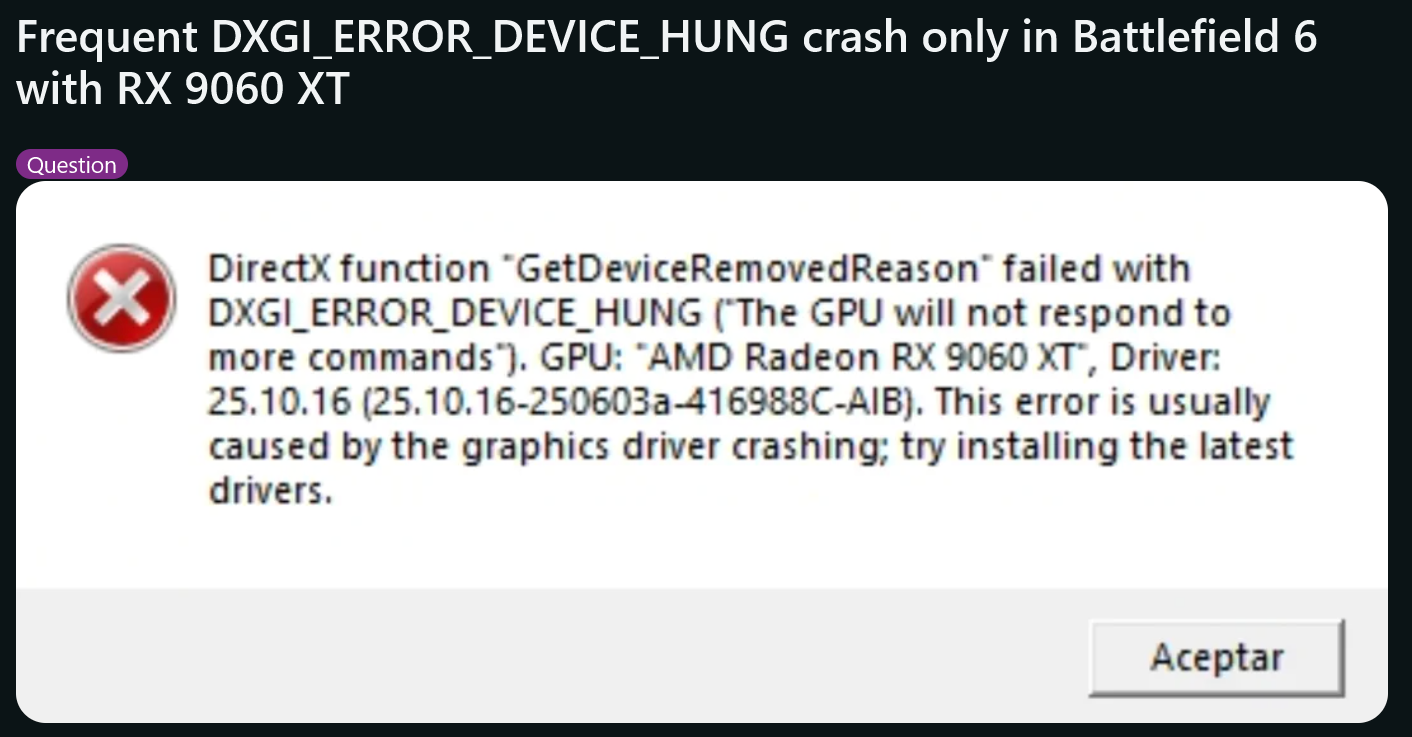The height and width of the screenshot is (737, 1412).
Task: Click DXGI_ERROR_DEVICE_HUNG inside the error message
Action: pos(455,314)
